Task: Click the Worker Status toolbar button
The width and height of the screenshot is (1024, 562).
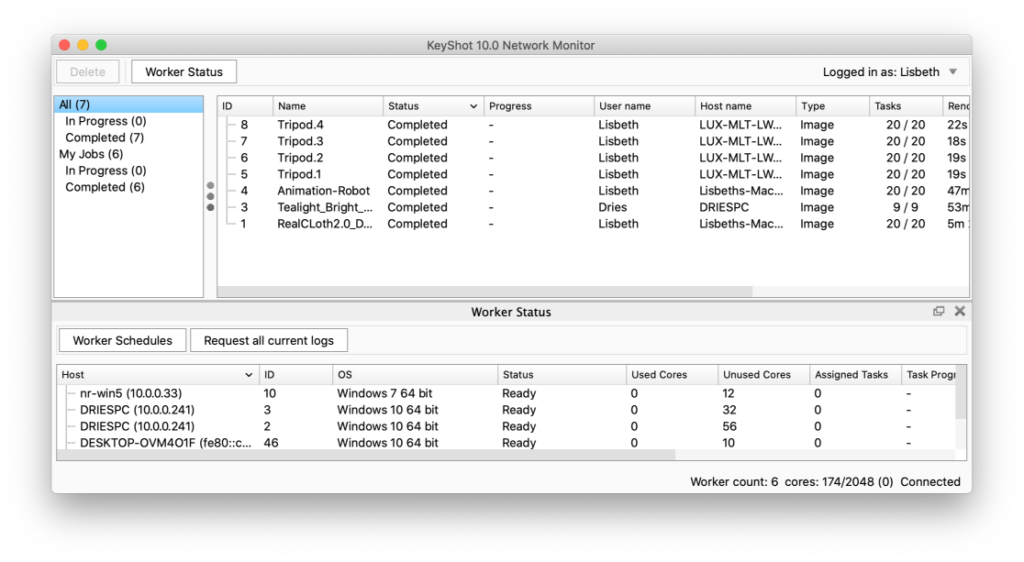Action: pyautogui.click(x=184, y=72)
